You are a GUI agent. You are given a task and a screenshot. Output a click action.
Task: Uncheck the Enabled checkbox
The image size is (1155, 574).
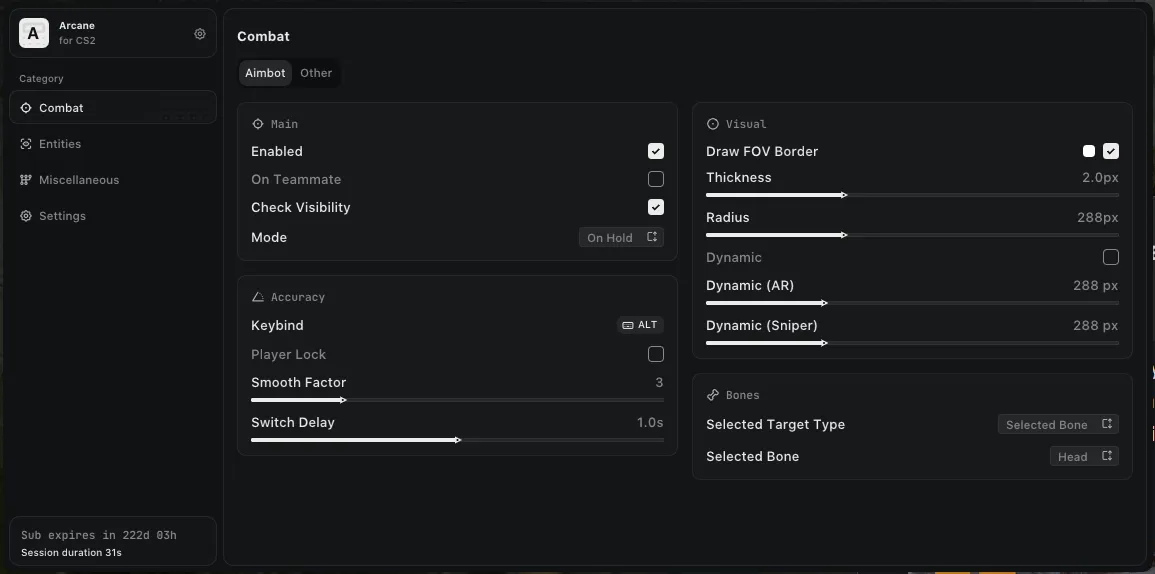point(656,151)
